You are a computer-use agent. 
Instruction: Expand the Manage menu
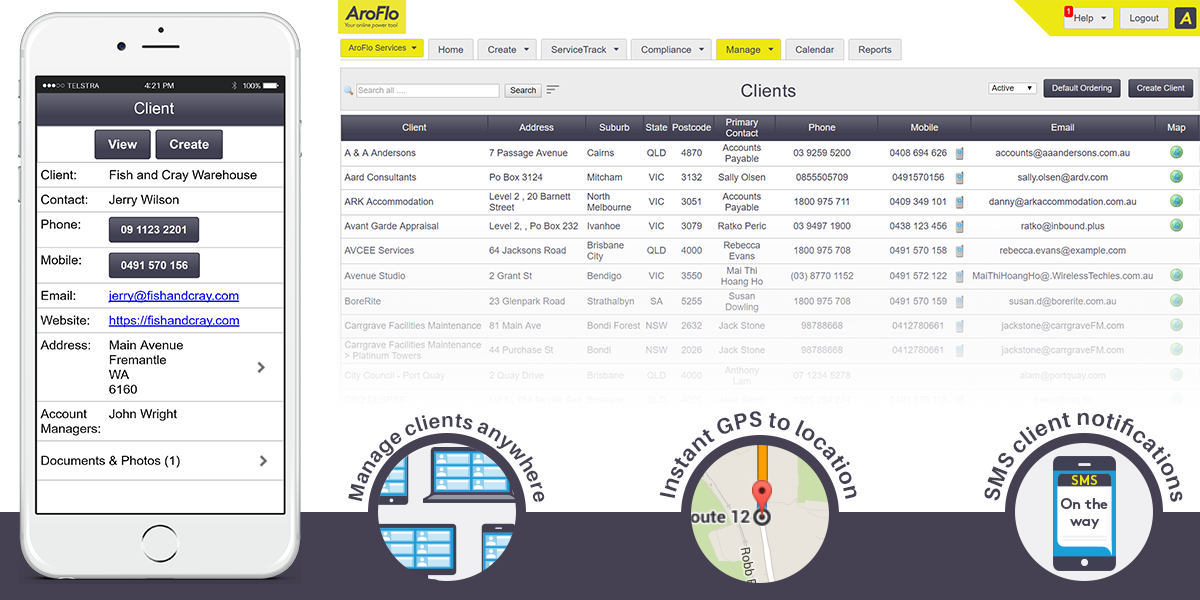748,49
